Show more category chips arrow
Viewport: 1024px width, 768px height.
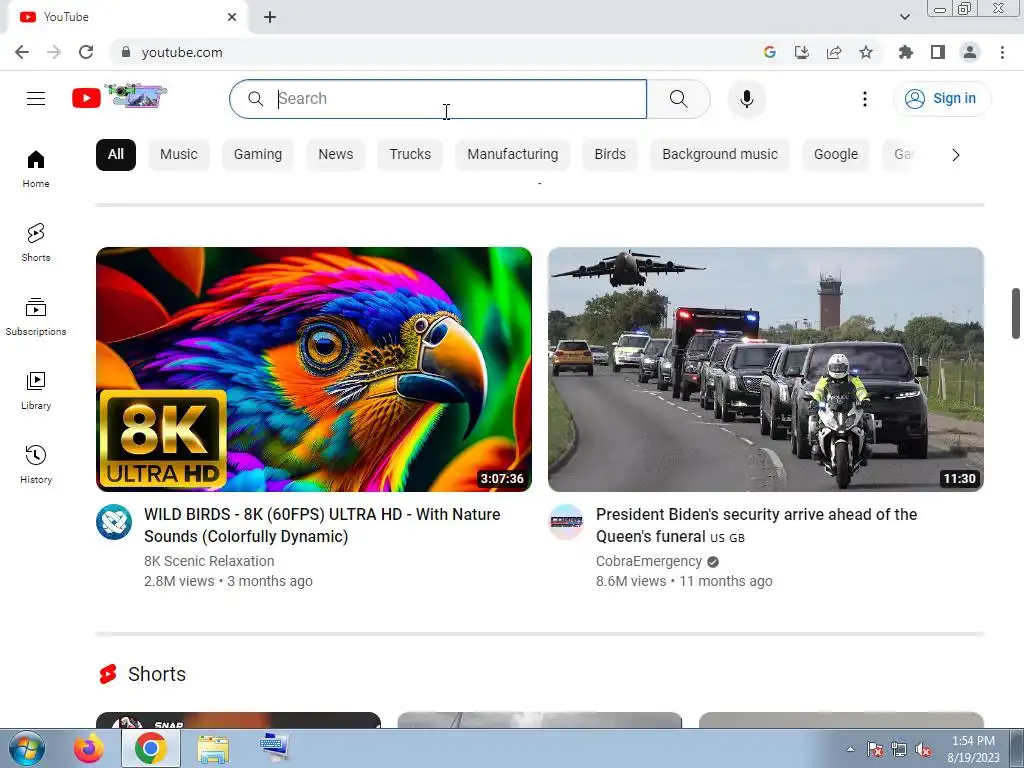point(955,155)
